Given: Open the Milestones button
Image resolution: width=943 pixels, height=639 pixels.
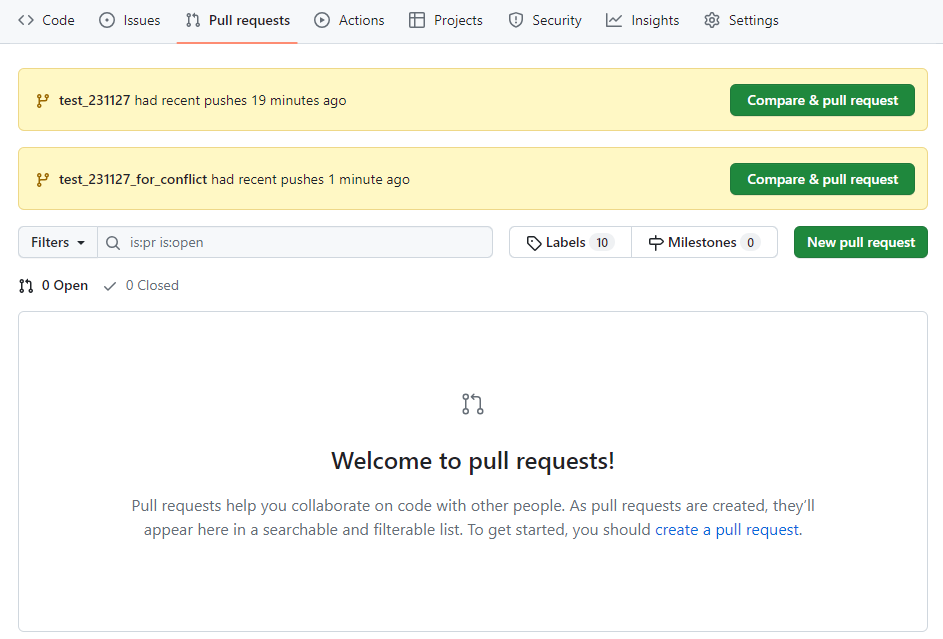Looking at the screenshot, I should tap(704, 242).
